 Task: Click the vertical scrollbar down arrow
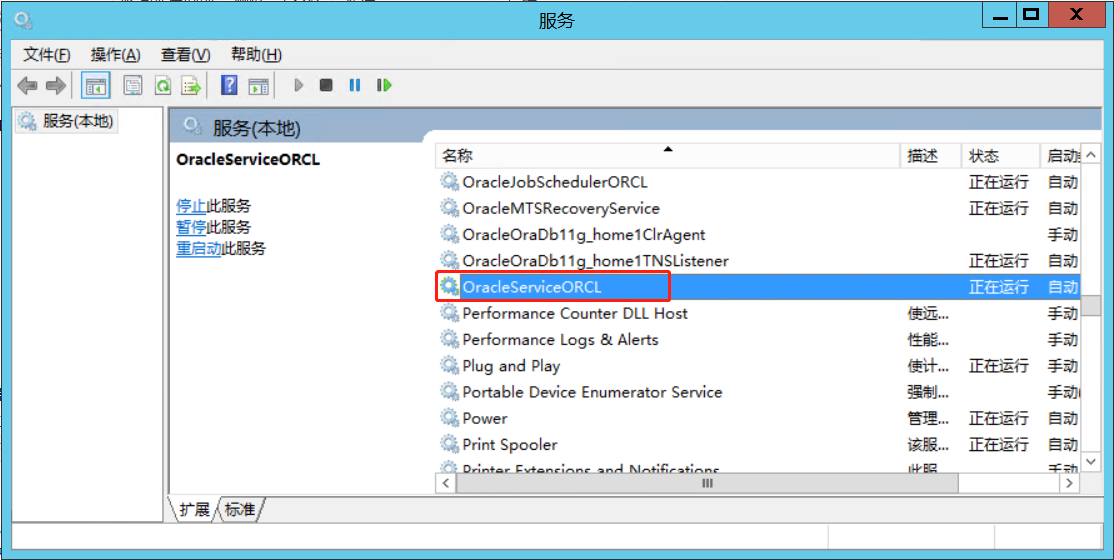1091,462
